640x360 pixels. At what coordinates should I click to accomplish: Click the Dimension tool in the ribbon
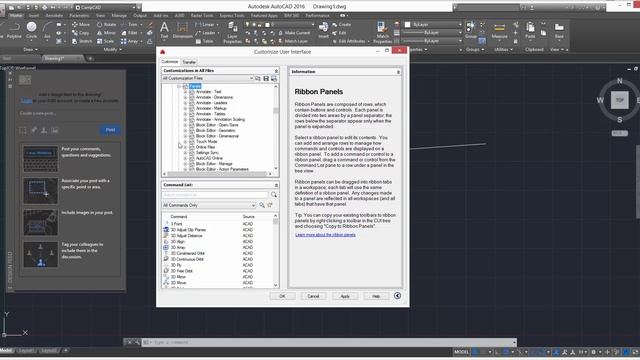click(x=182, y=30)
